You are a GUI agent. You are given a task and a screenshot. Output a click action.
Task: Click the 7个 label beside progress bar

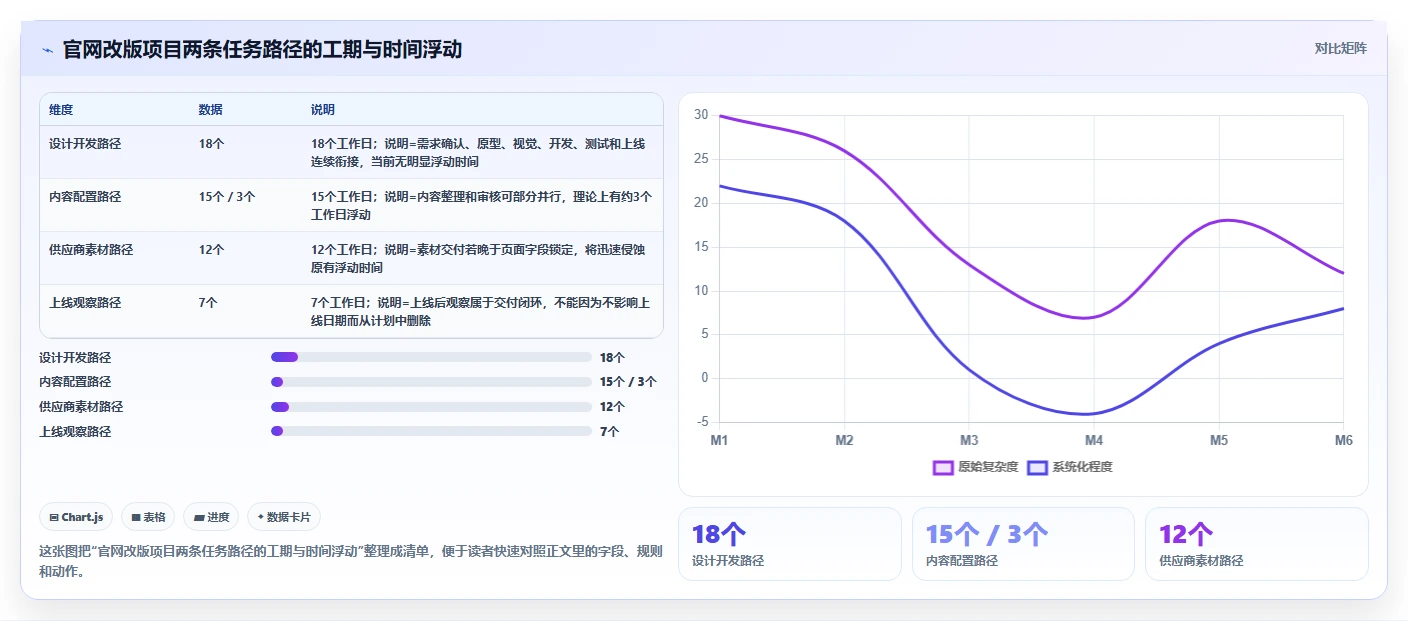click(609, 432)
